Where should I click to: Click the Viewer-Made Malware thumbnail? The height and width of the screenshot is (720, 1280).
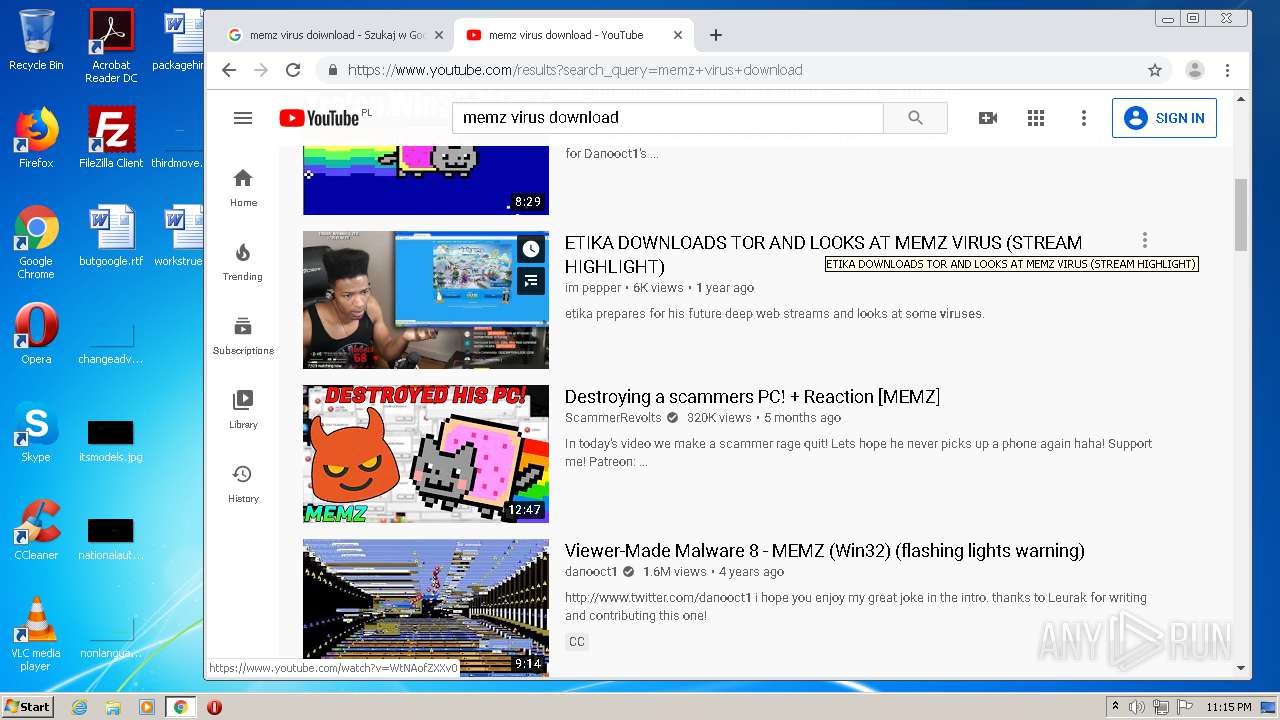[x=426, y=608]
